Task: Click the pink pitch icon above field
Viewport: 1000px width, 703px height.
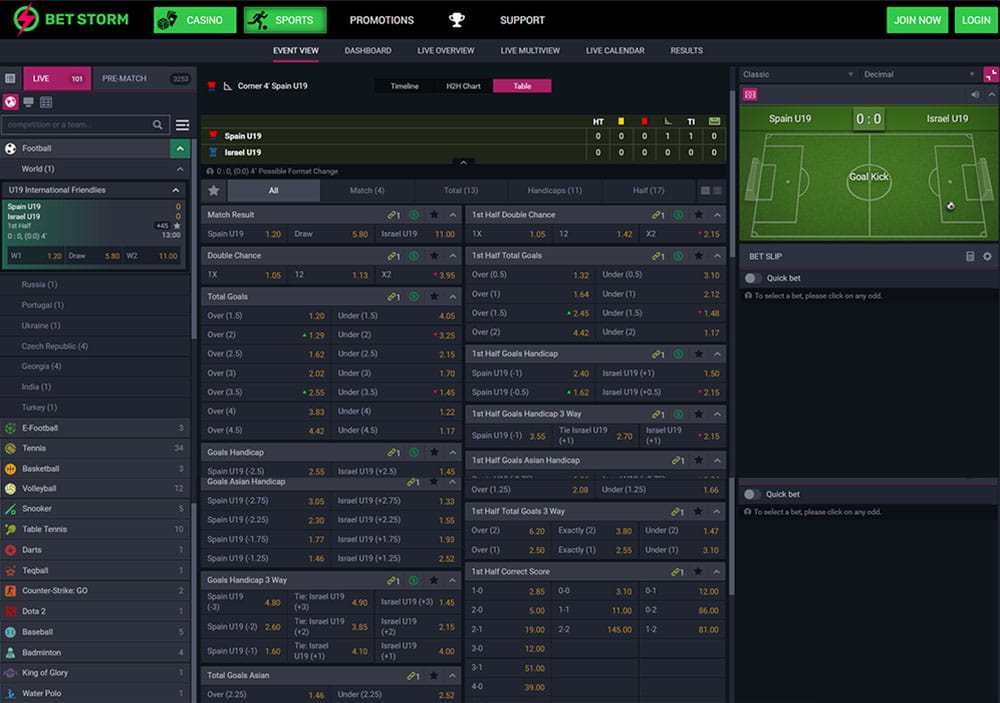Action: coord(750,95)
